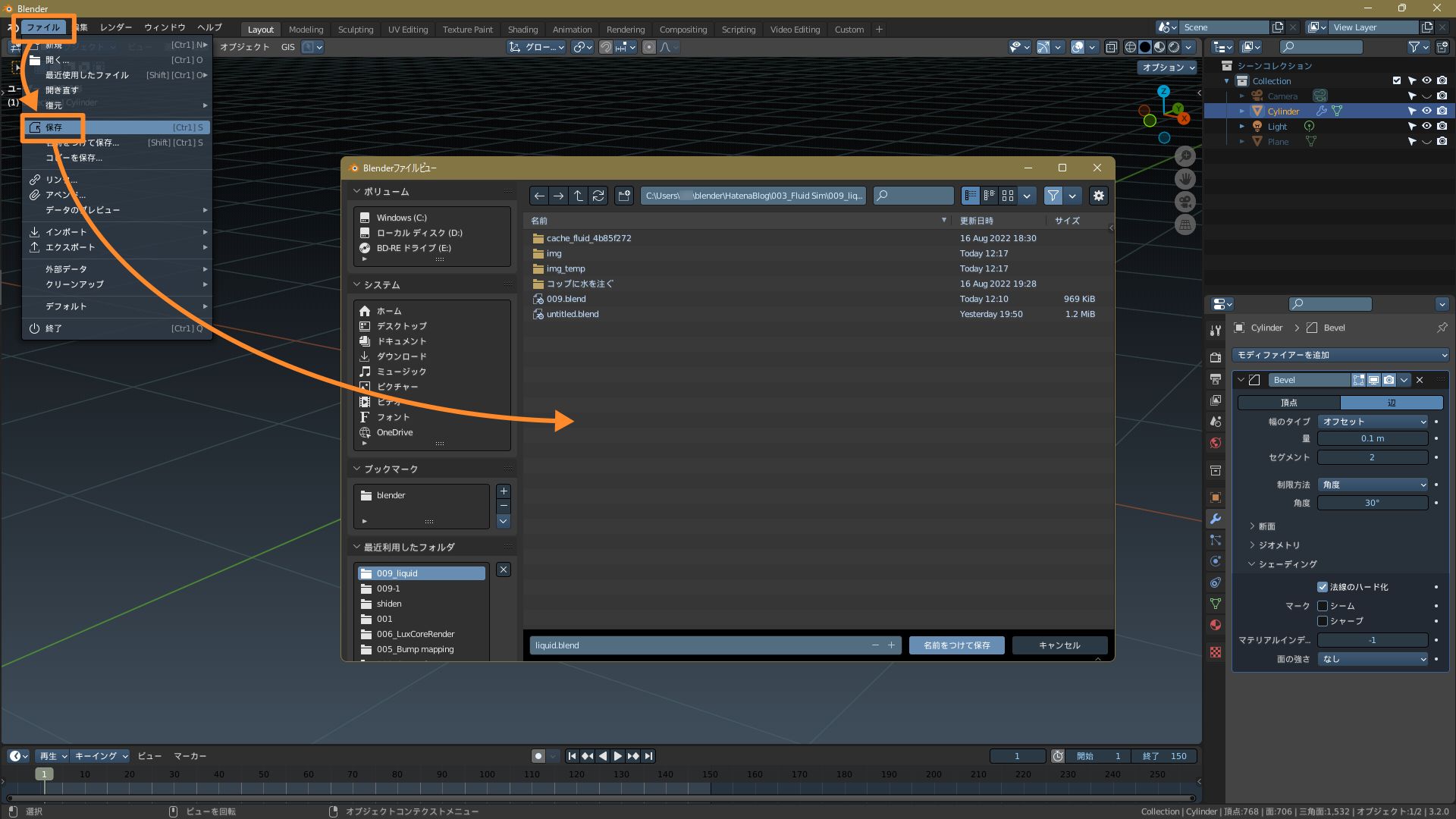Select thumbnail display mode icon in file browser
1456x819 pixels.
(x=1008, y=196)
